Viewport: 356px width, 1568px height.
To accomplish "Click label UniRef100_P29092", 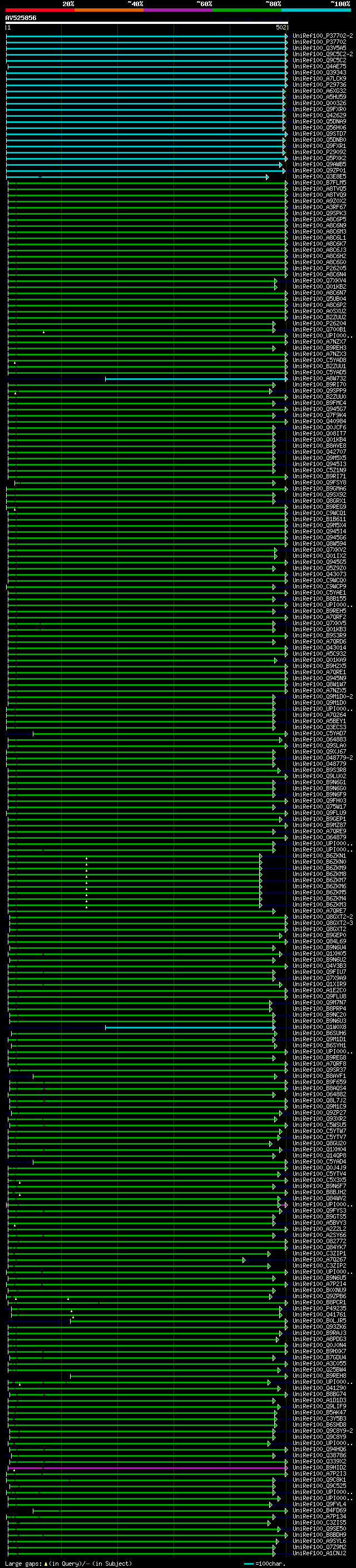I will point(319,152).
